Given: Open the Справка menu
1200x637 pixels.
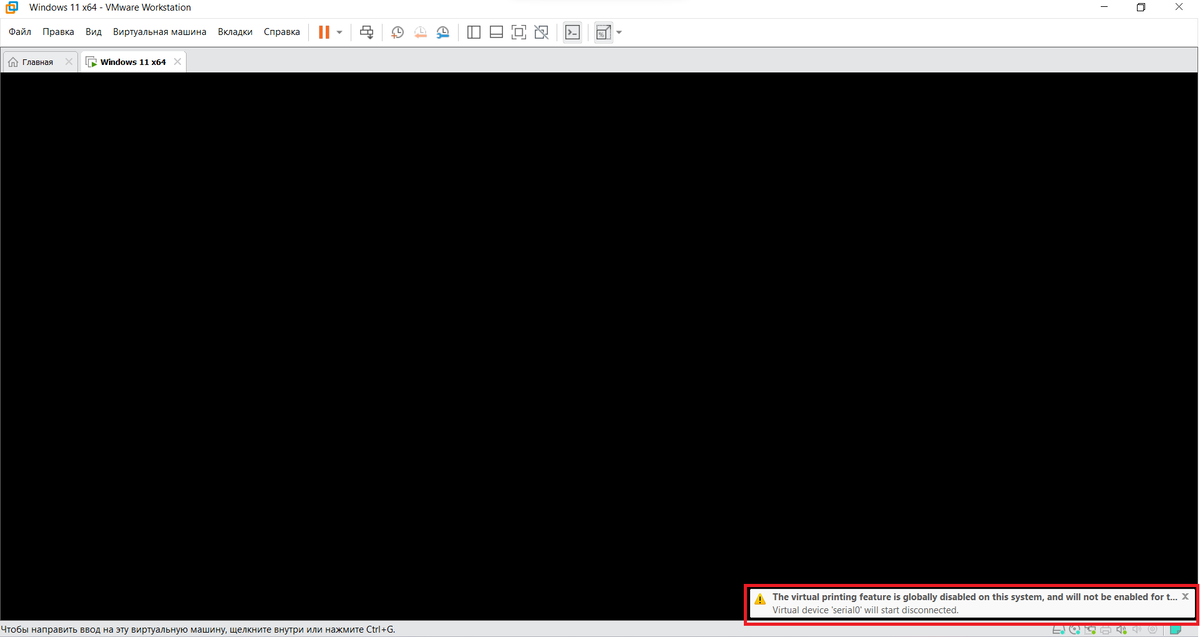Looking at the screenshot, I should (282, 32).
